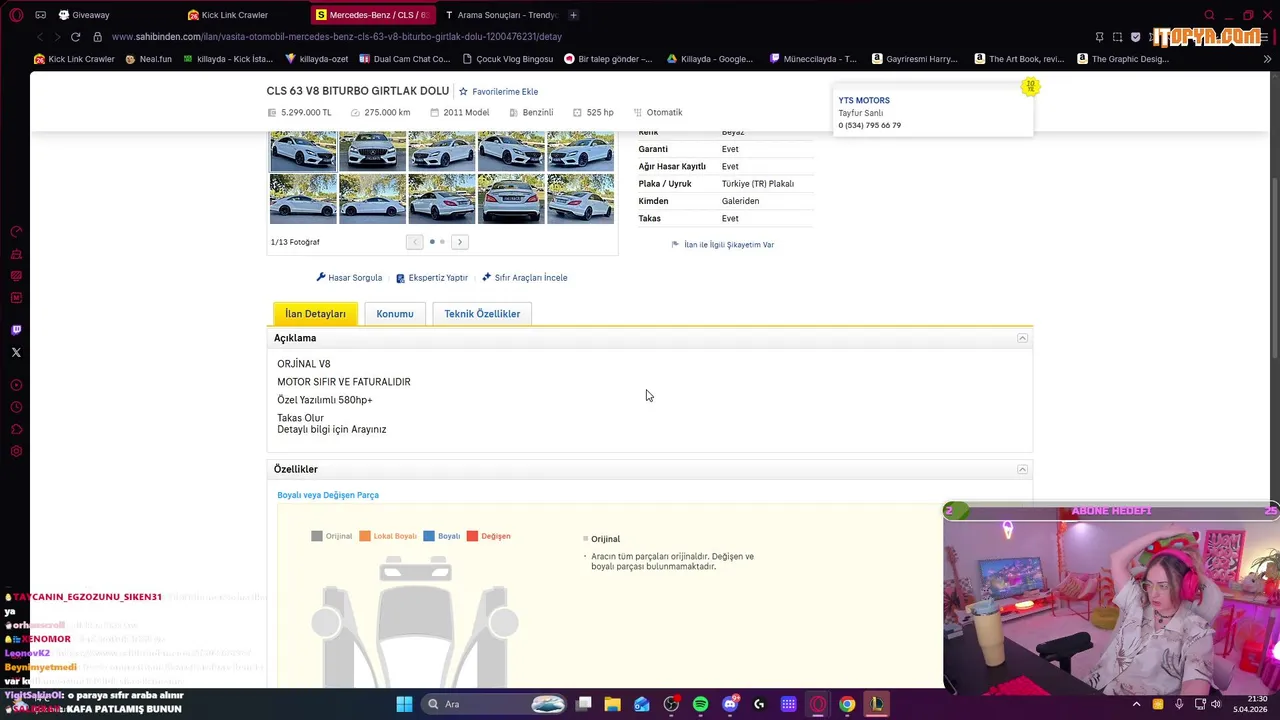Open File Explorer from the taskbar
Viewport: 1280px width, 720px height.
tap(612, 704)
